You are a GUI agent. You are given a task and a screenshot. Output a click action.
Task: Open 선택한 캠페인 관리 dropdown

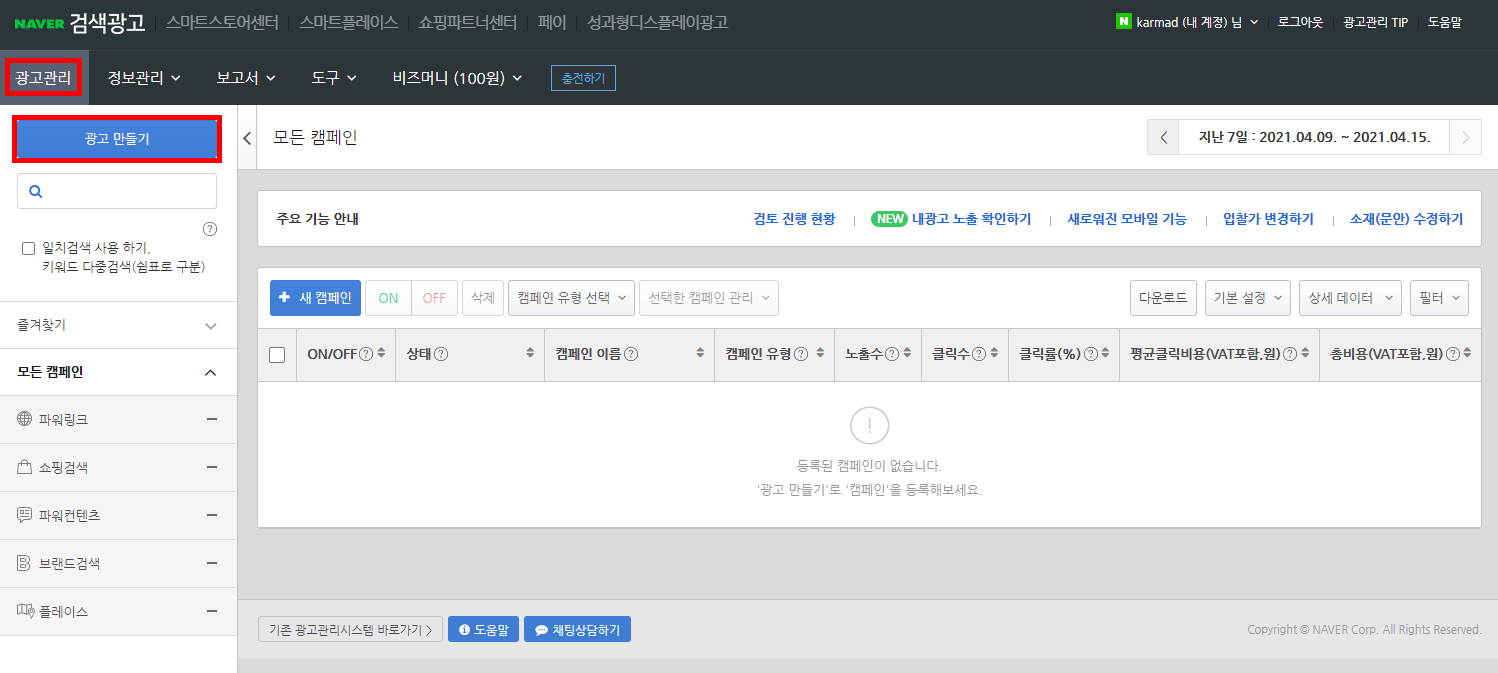coord(709,298)
